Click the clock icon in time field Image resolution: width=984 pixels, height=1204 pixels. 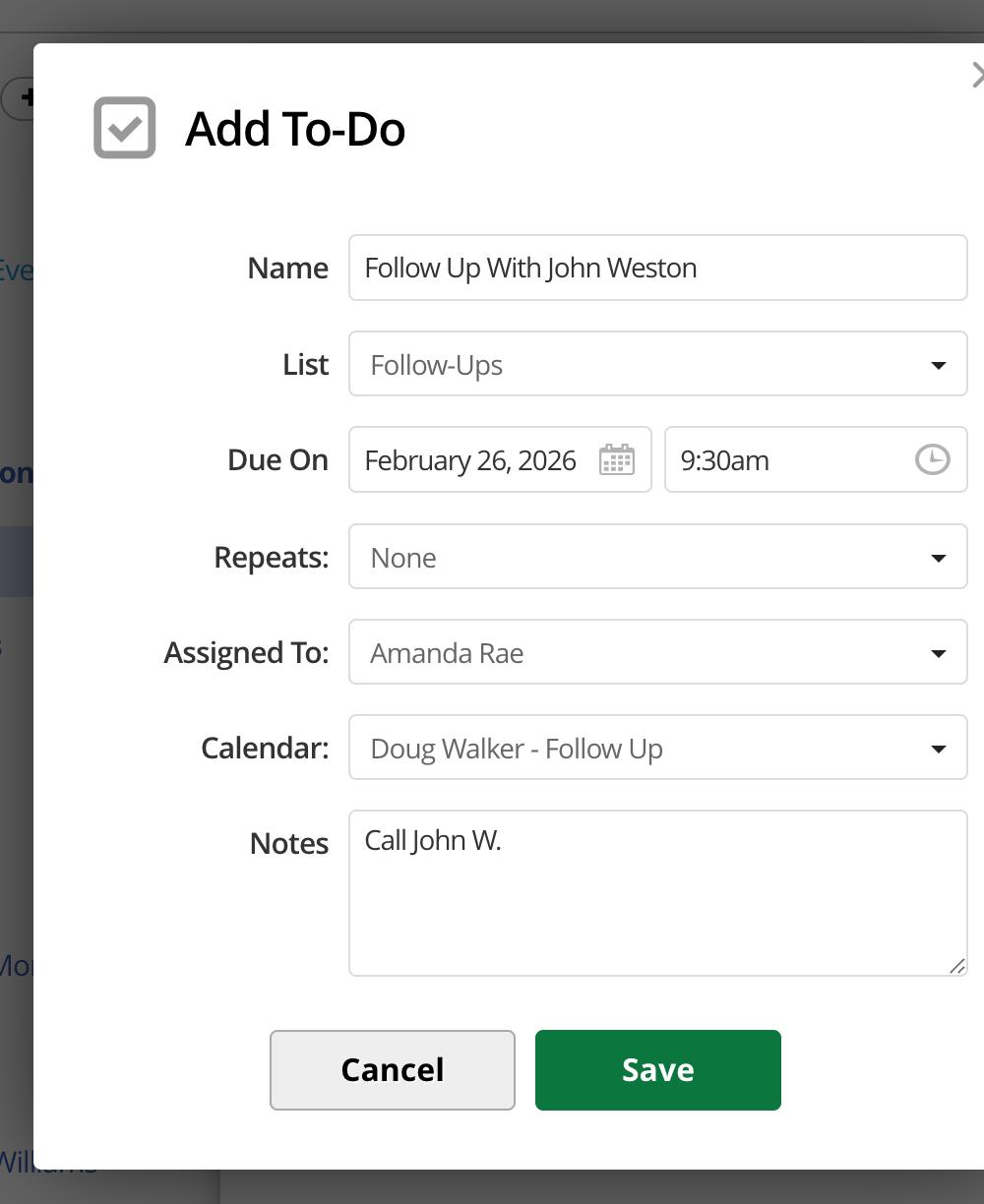932,459
